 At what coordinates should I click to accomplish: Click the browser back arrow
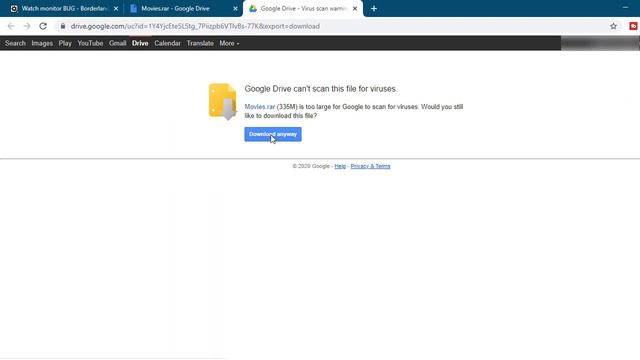pos(11,26)
